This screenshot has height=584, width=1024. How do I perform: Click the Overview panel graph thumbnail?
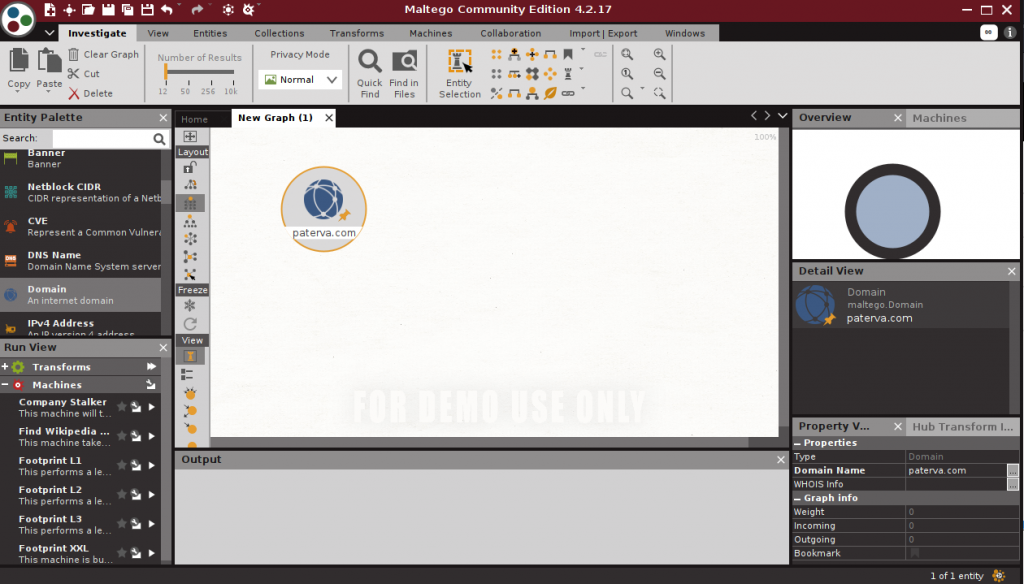tap(892, 211)
